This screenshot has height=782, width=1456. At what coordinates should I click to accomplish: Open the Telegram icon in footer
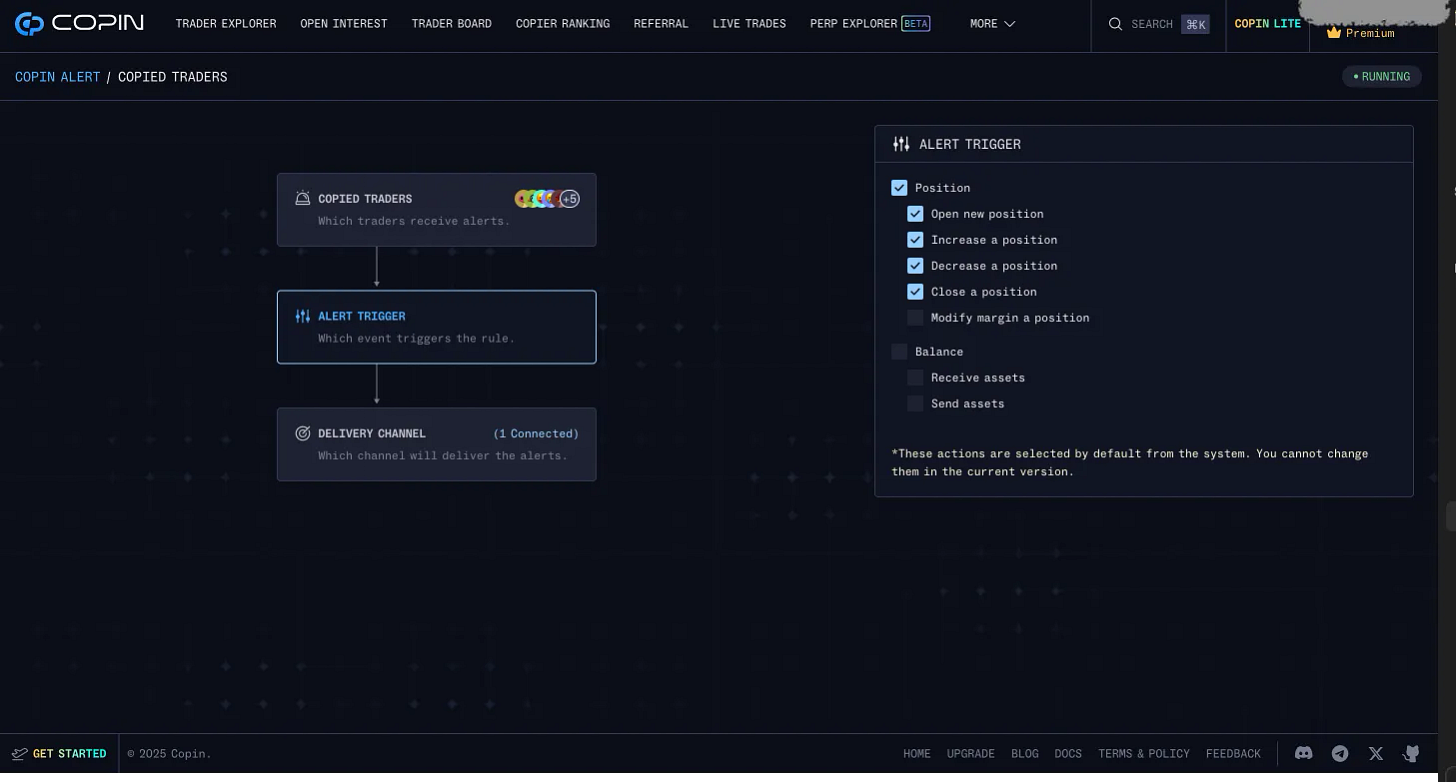(1340, 754)
